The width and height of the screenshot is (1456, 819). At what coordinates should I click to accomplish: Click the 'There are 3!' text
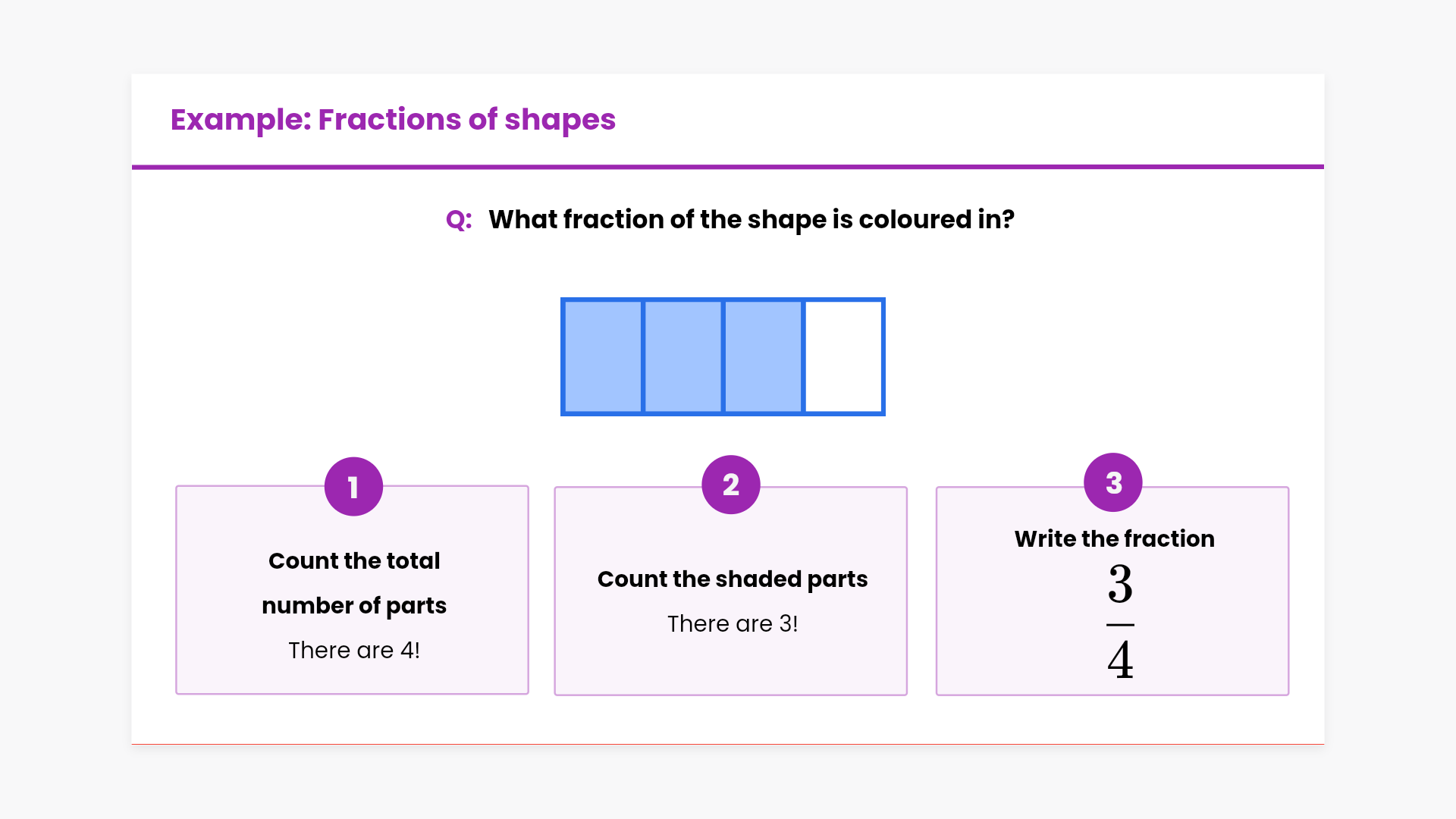(x=733, y=624)
